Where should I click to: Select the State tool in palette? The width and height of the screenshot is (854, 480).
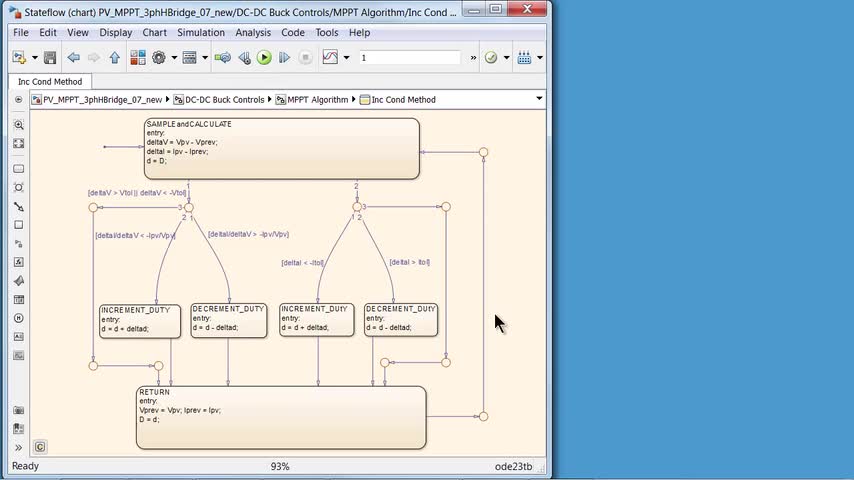[x=19, y=169]
